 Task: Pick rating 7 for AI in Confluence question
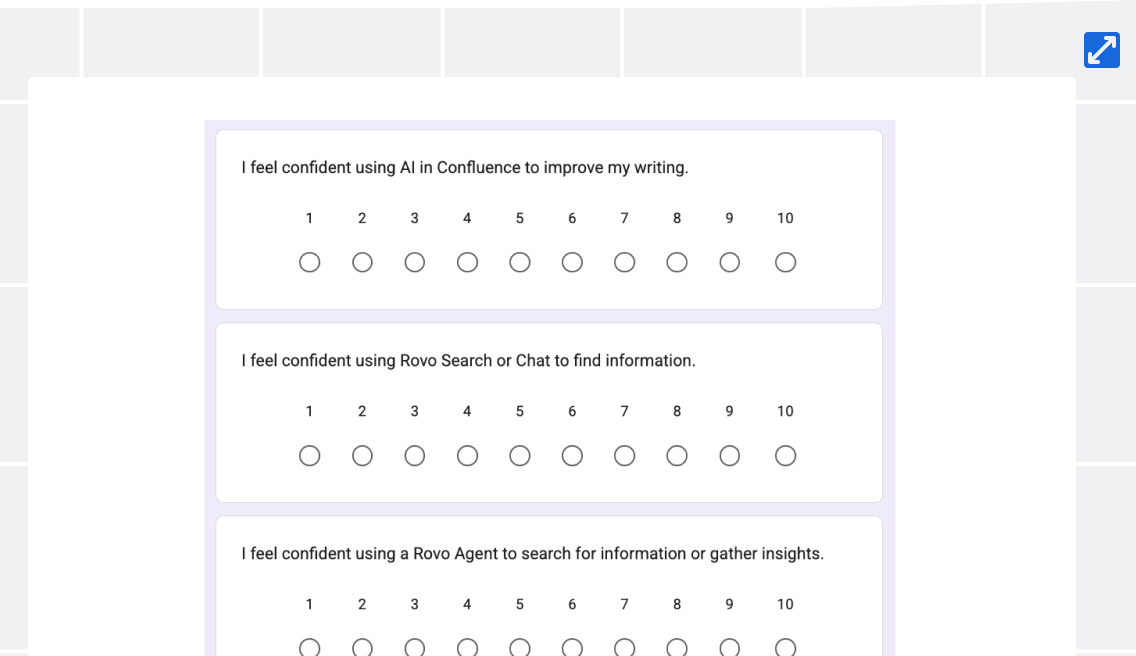(625, 262)
